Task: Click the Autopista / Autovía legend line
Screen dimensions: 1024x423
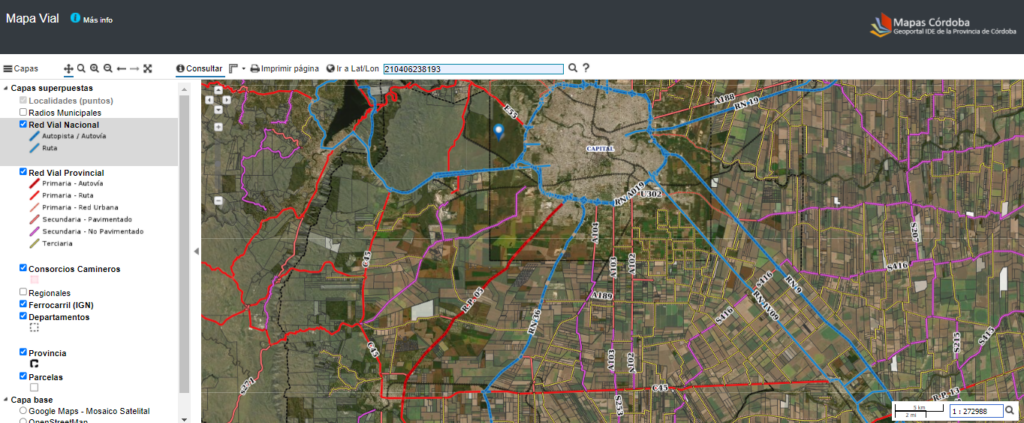Action: [34, 136]
